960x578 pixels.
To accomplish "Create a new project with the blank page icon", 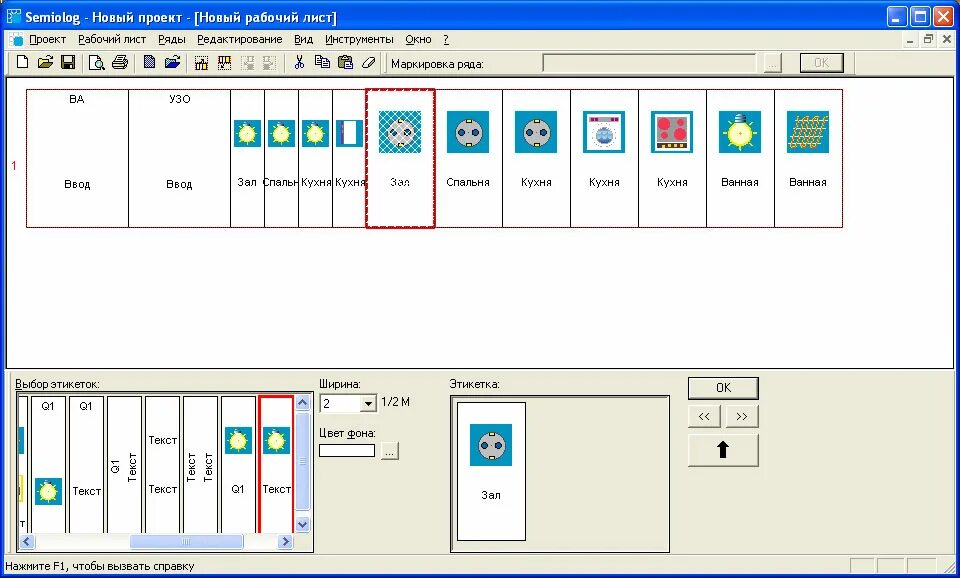I will [22, 62].
